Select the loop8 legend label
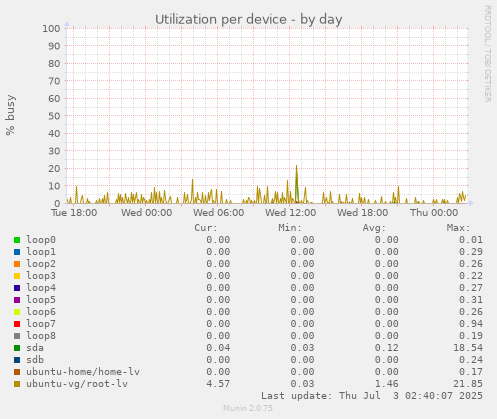This screenshot has width=497, height=419. 41,336
